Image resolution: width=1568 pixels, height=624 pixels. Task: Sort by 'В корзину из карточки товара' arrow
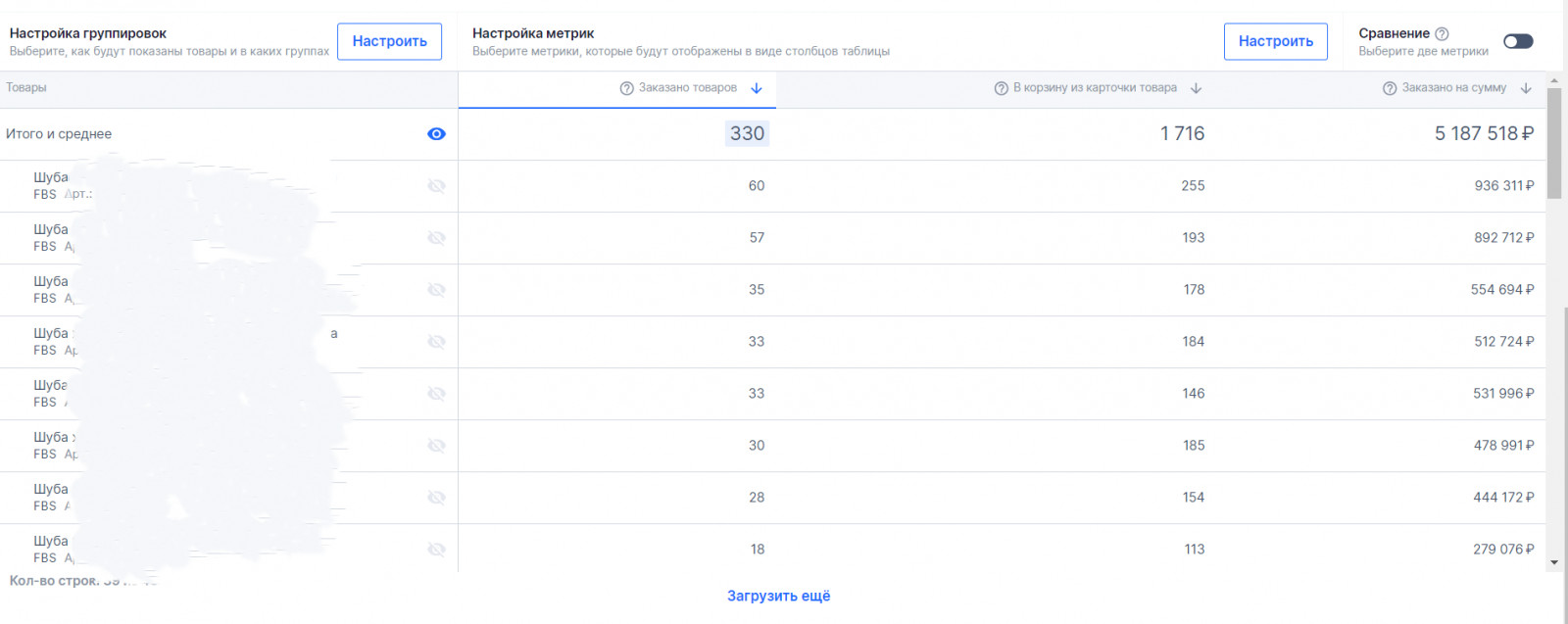click(1196, 88)
